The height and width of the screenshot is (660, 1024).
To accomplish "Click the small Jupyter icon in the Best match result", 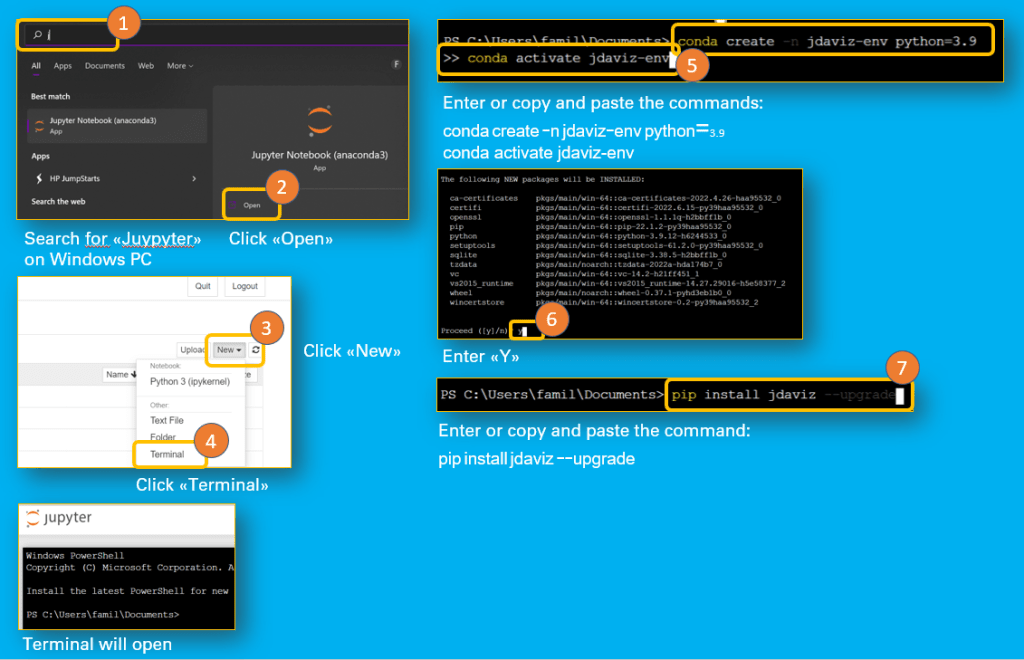I will point(39,125).
